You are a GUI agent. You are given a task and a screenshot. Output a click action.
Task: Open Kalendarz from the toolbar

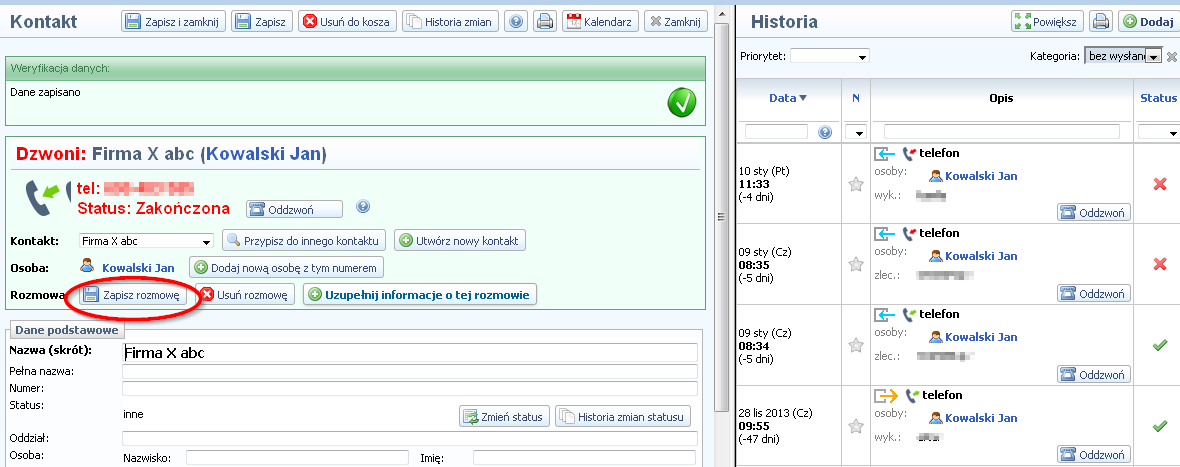click(x=600, y=21)
